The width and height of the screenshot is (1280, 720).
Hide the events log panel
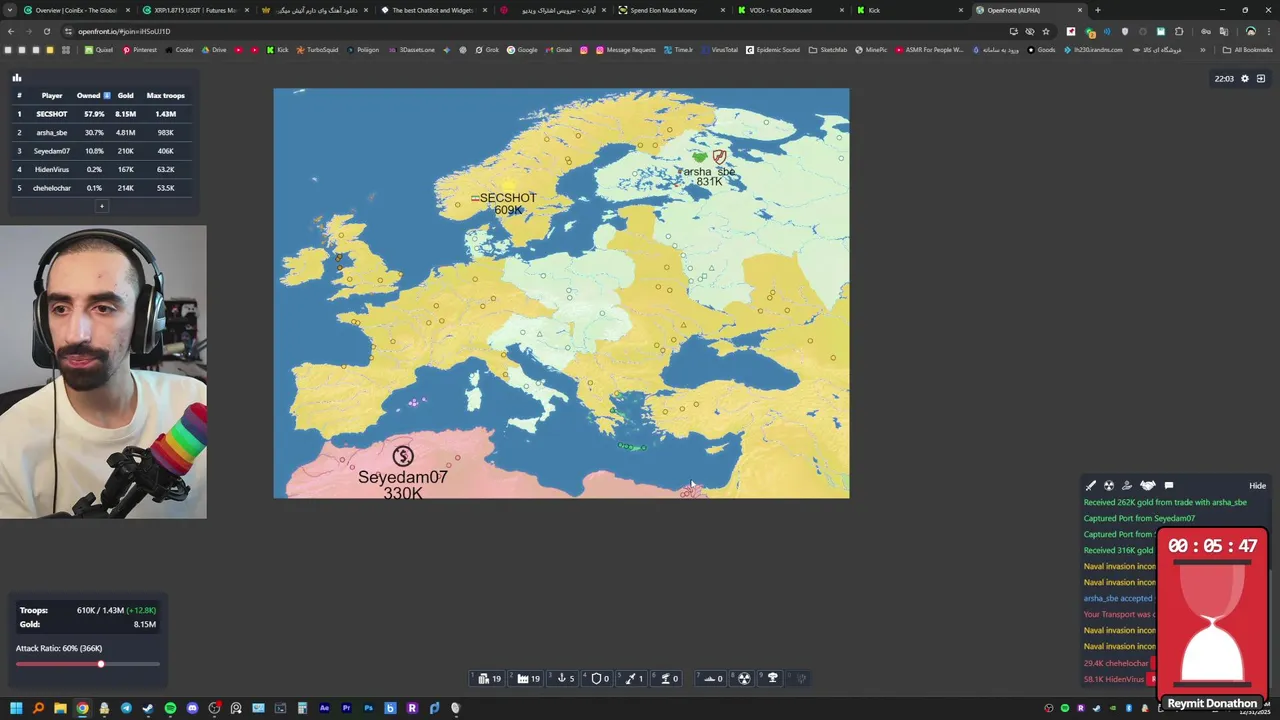[x=1257, y=485]
